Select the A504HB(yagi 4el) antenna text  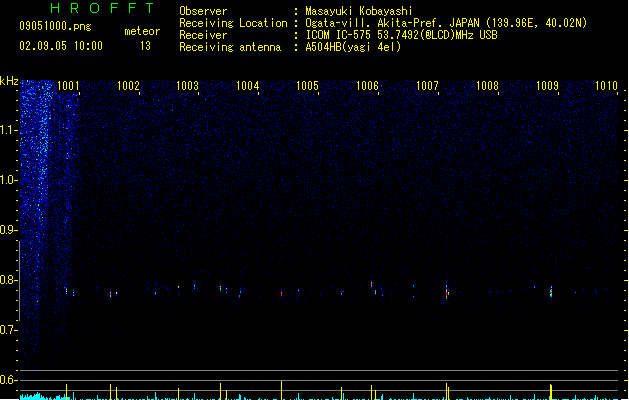click(353, 47)
